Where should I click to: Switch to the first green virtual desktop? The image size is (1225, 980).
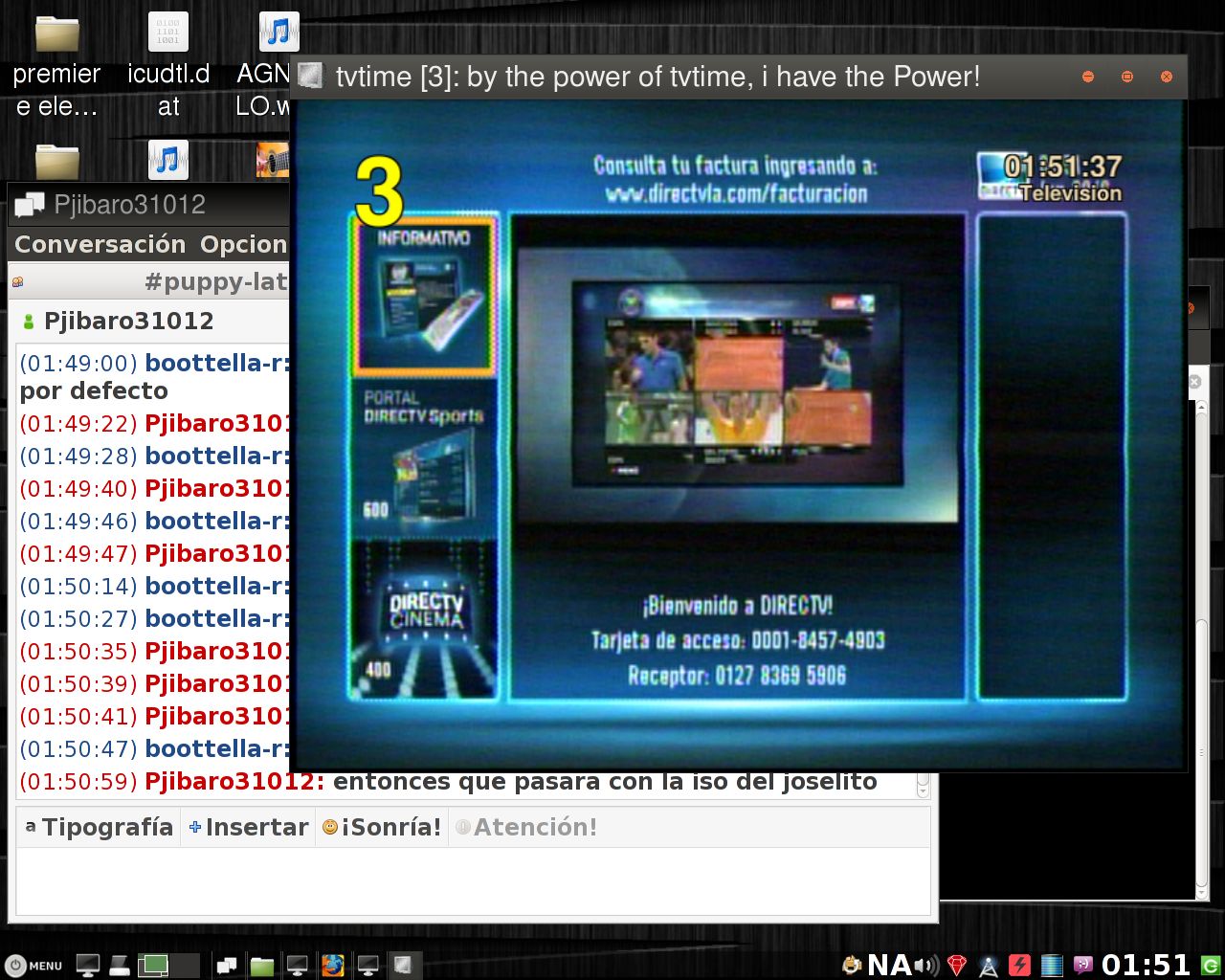[x=153, y=966]
